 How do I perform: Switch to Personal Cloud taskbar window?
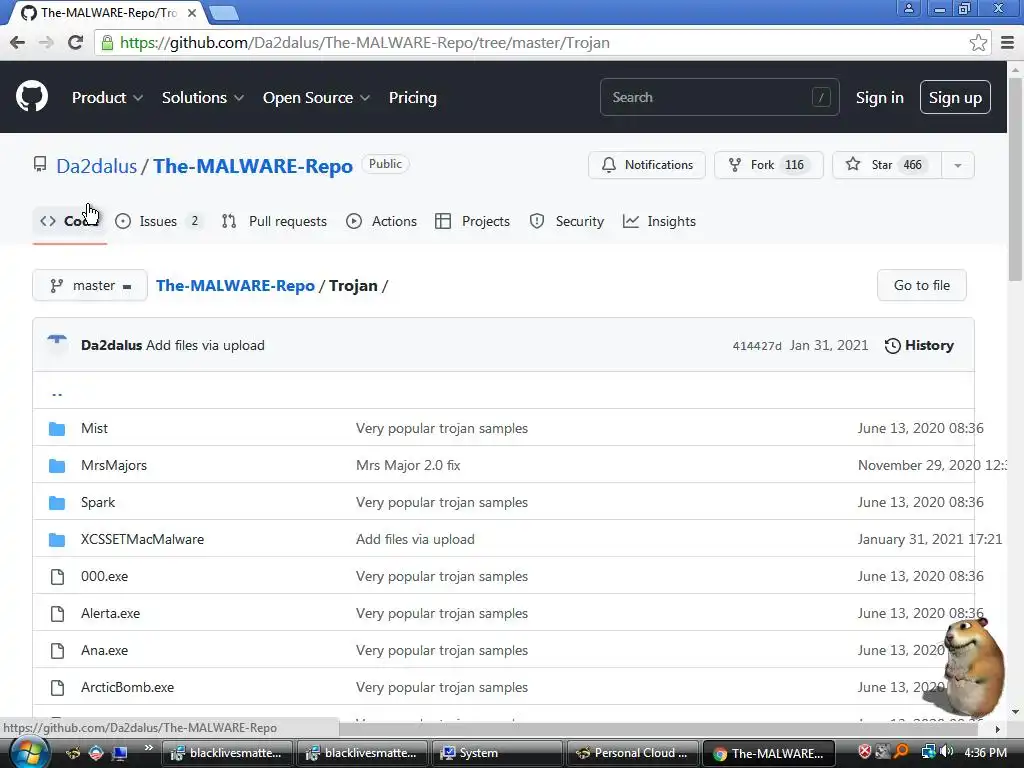pos(632,753)
